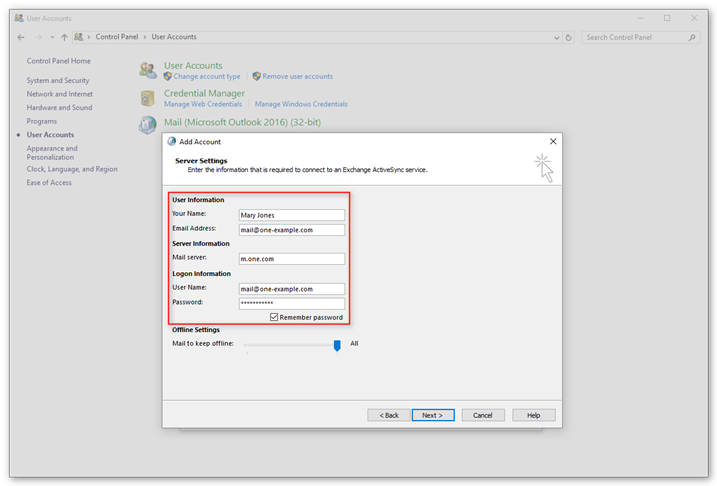The image size is (717, 486).
Task: Open Mail (Microsoft Outlook 2016) link
Action: point(242,123)
